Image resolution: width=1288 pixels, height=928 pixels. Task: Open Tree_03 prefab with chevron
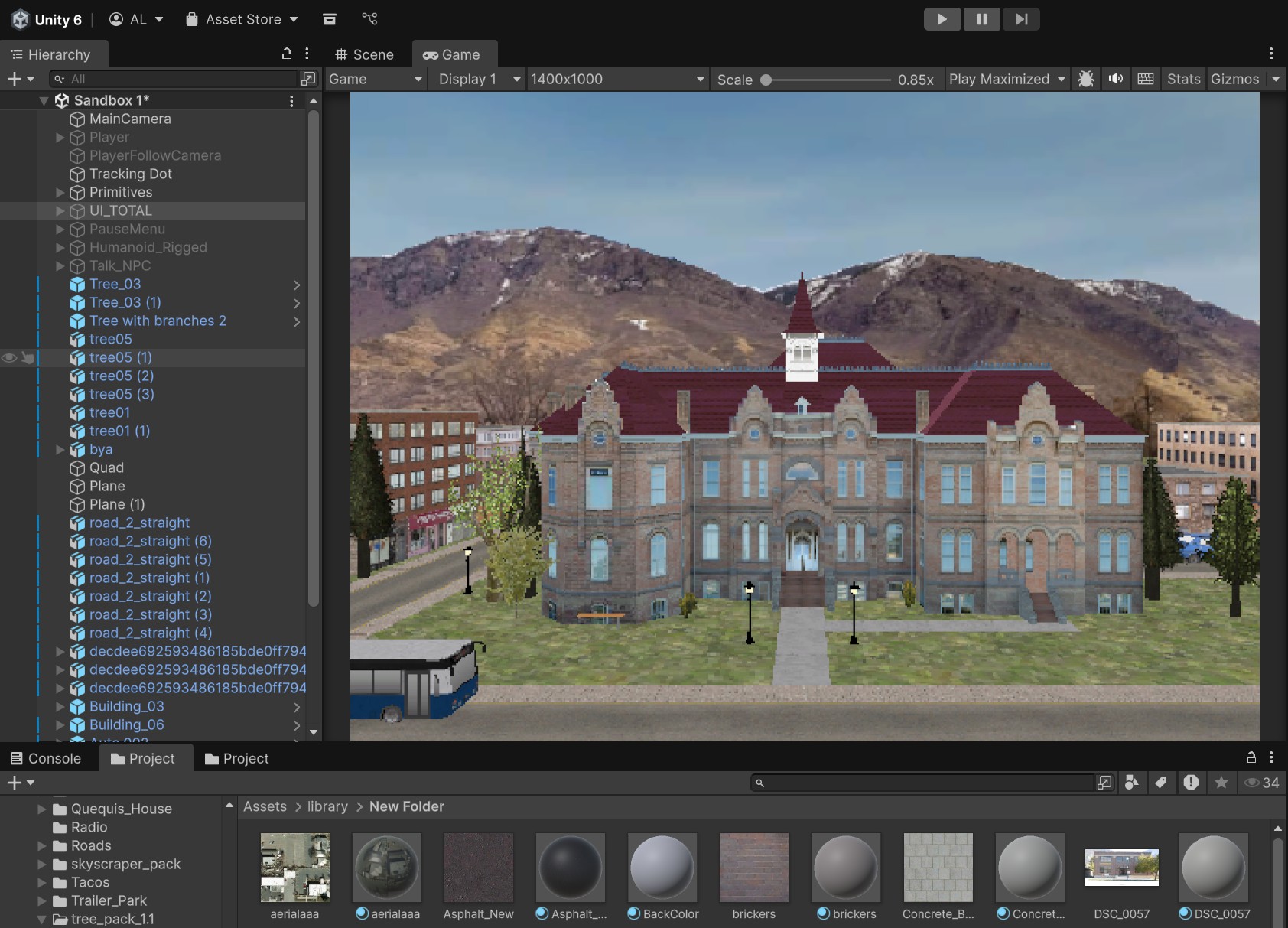[x=297, y=285]
